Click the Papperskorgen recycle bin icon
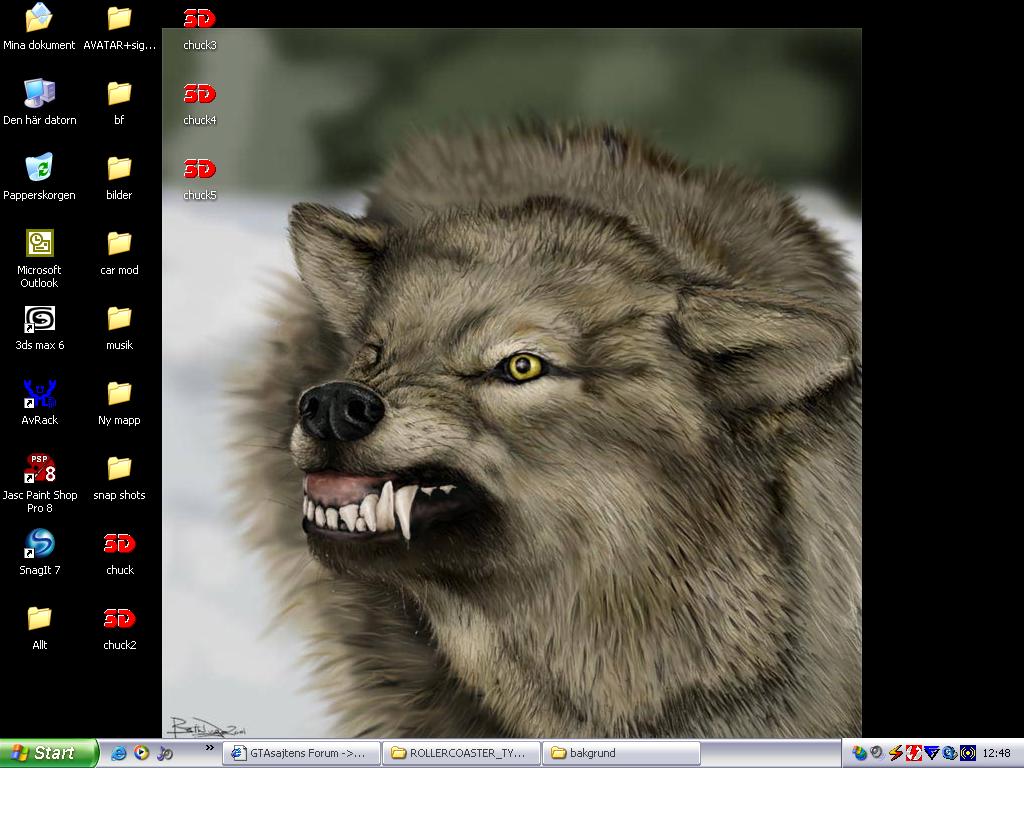This screenshot has height=822, width=1024. coord(39,169)
